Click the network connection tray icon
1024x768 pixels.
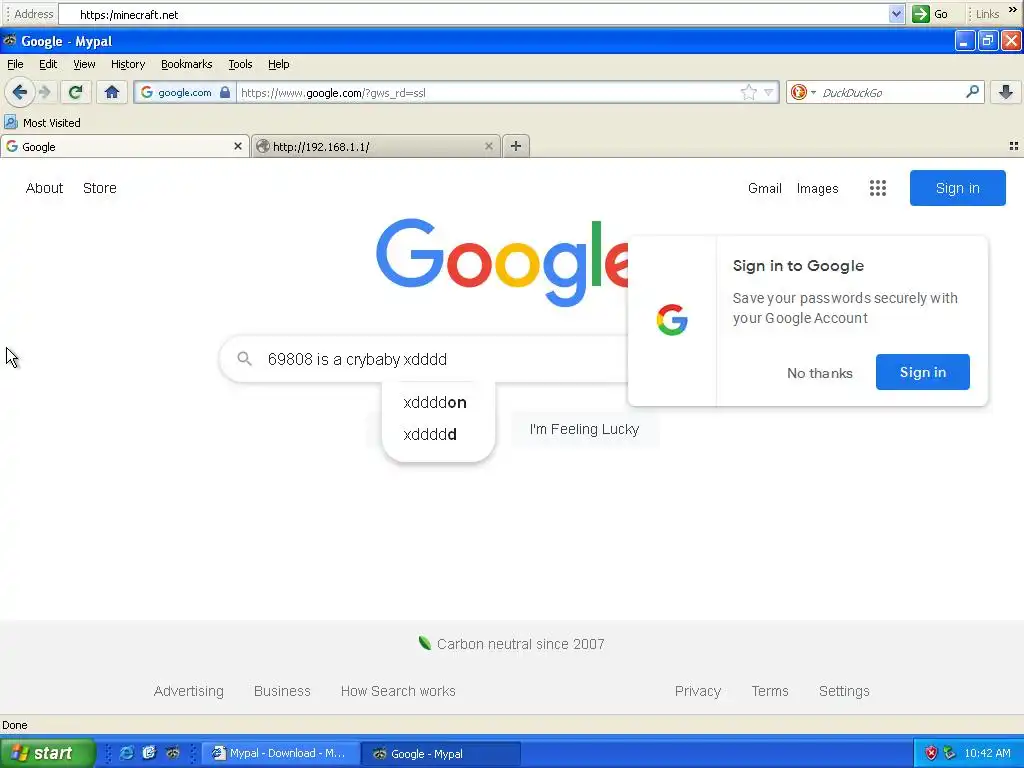coord(950,753)
